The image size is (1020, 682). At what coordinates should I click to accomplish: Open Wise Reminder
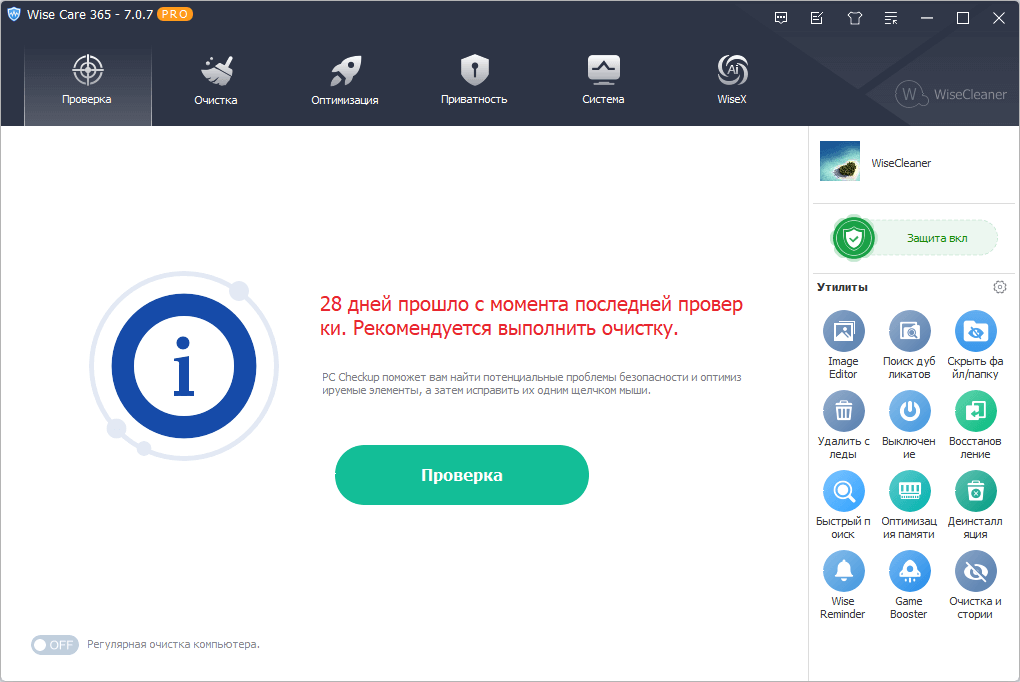coord(843,573)
